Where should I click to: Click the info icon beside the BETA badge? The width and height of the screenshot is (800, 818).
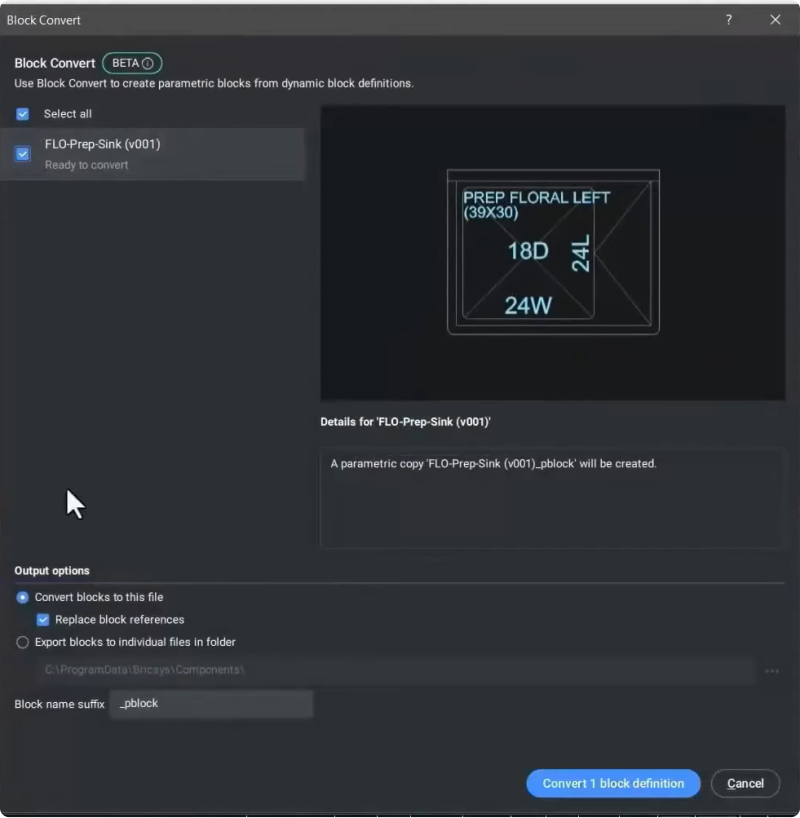pyautogui.click(x=145, y=62)
